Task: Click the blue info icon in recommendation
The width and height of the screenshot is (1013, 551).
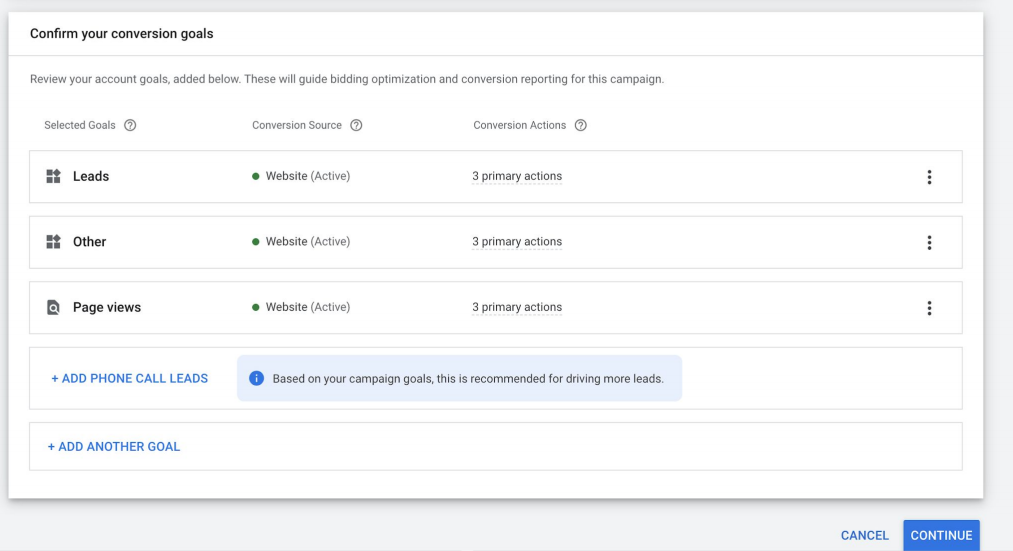Action: click(256, 379)
